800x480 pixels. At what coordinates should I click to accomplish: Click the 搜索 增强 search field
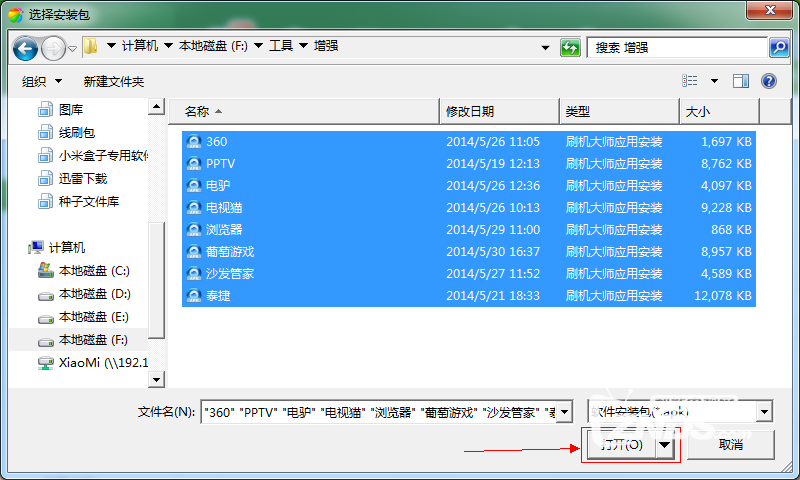[677, 48]
